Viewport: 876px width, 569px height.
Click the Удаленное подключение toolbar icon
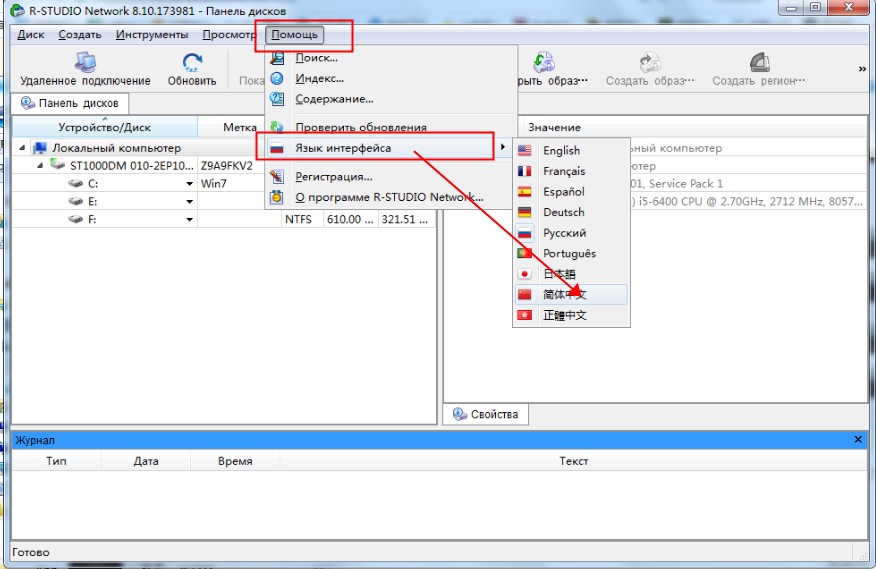pyautogui.click(x=85, y=64)
